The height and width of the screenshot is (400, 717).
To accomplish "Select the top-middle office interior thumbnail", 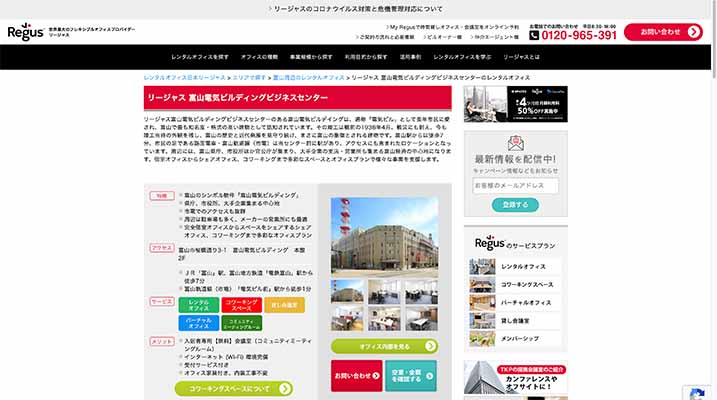I will tap(384, 292).
